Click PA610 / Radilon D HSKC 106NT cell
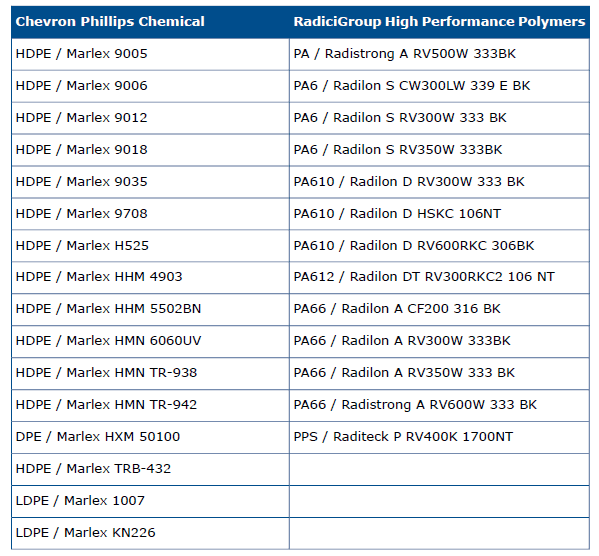Screen dimensions: 599x556 (x=439, y=214)
